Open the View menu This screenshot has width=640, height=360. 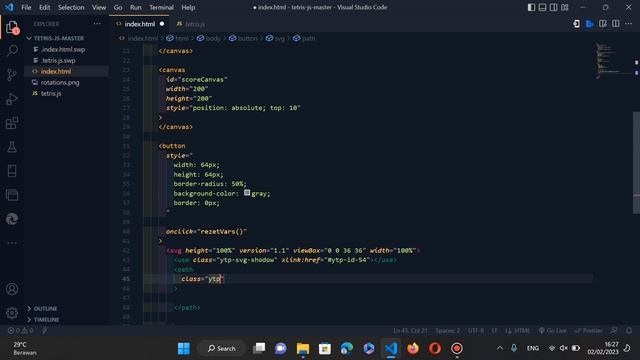tap(99, 7)
